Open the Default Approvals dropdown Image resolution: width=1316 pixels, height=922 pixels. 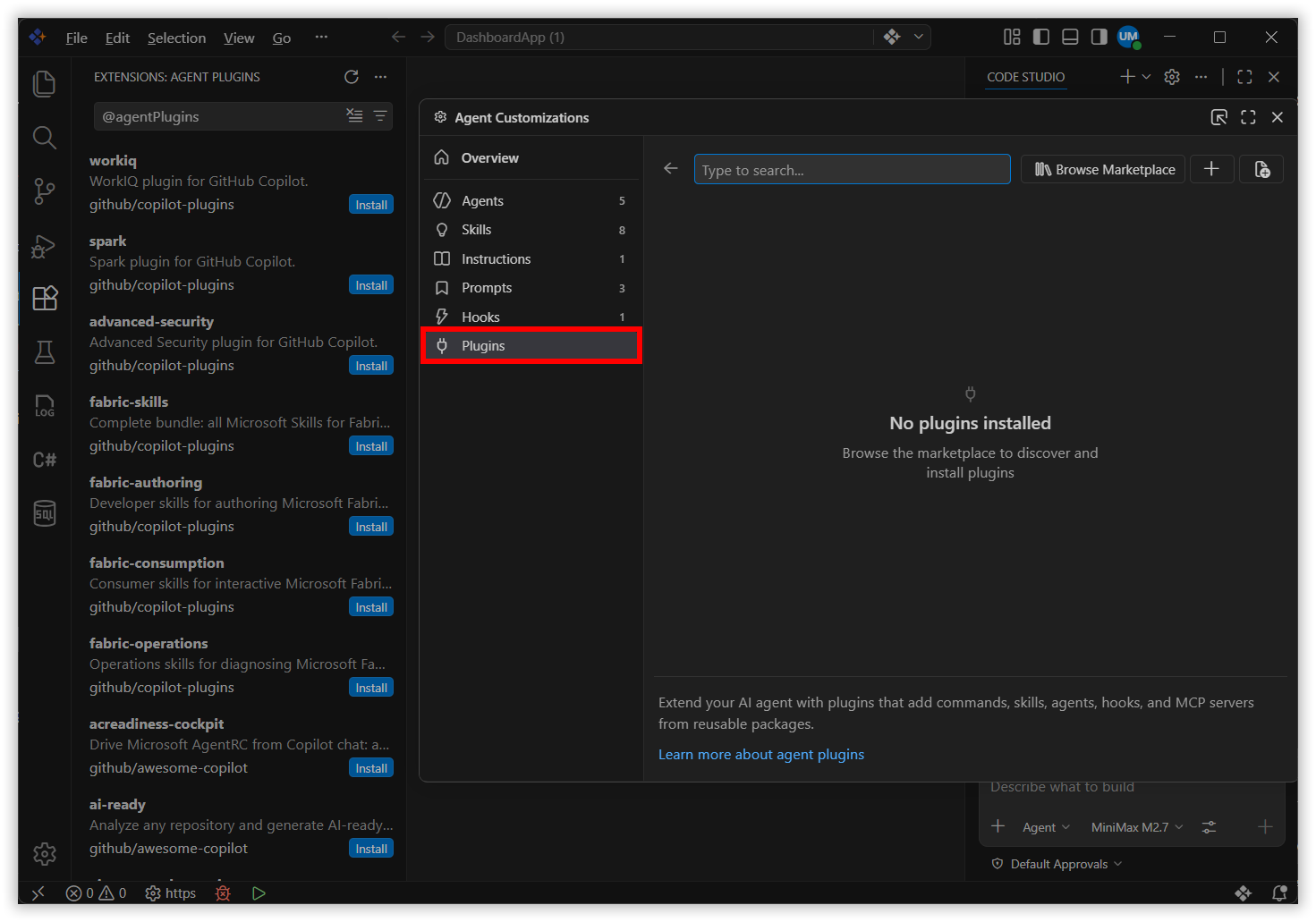1057,864
